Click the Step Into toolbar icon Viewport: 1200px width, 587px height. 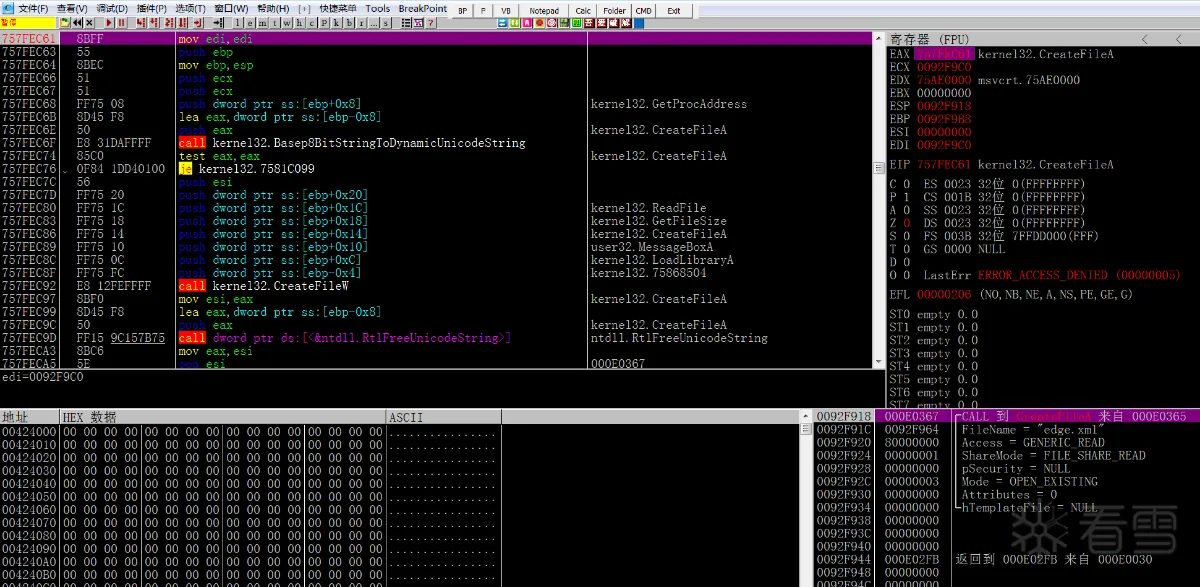[x=140, y=22]
